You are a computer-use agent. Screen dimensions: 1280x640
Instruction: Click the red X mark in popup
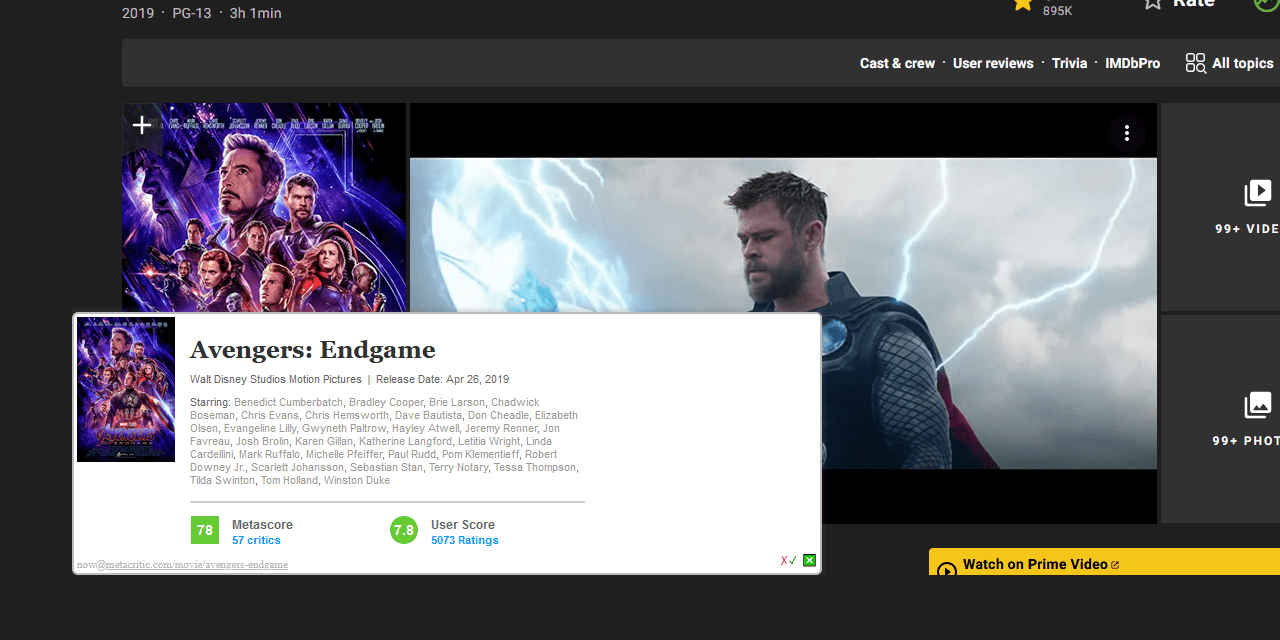pos(784,561)
